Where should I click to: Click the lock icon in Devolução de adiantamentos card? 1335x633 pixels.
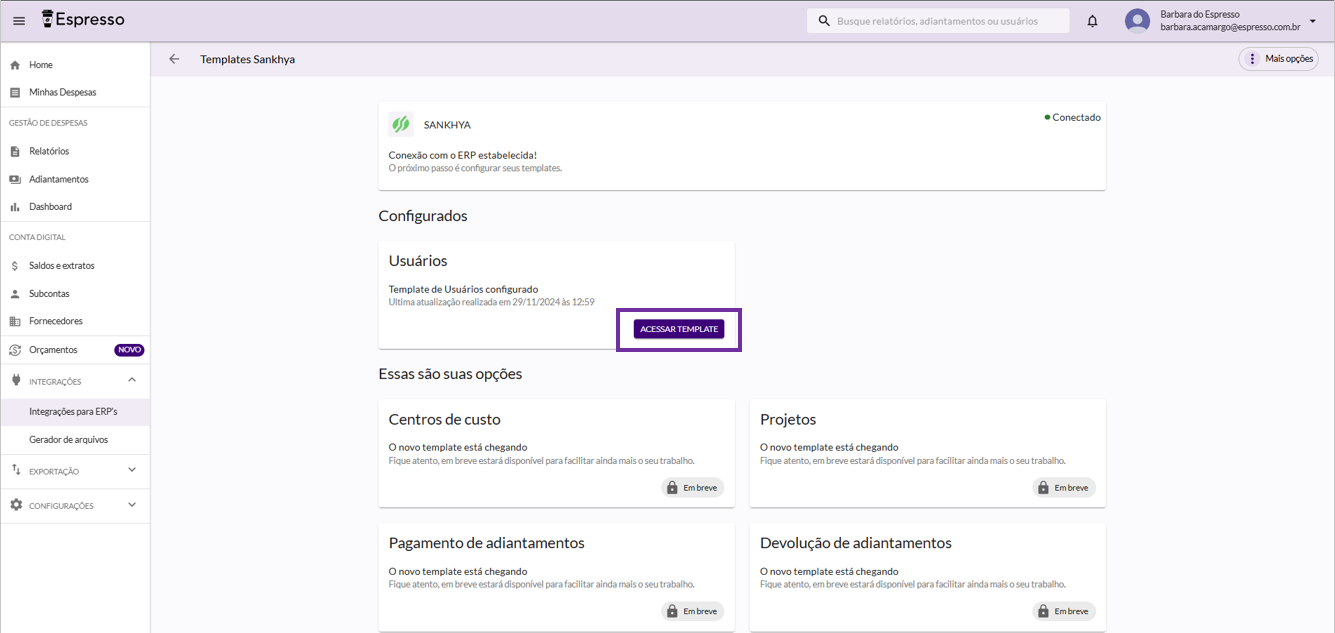coord(1044,611)
